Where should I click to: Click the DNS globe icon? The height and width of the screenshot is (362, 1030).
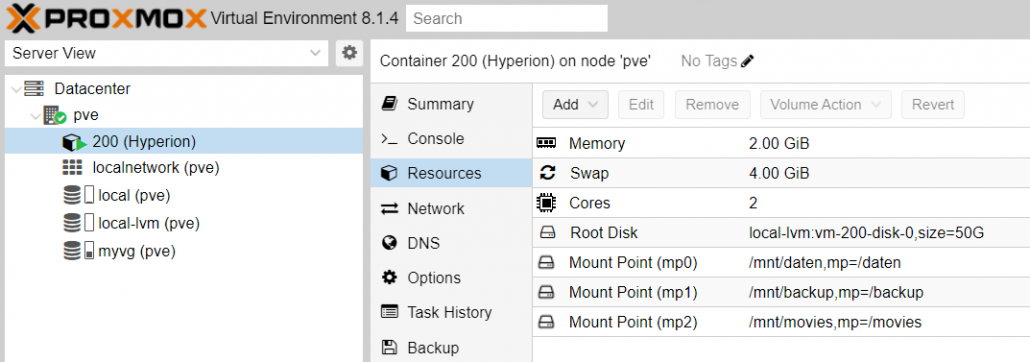390,243
